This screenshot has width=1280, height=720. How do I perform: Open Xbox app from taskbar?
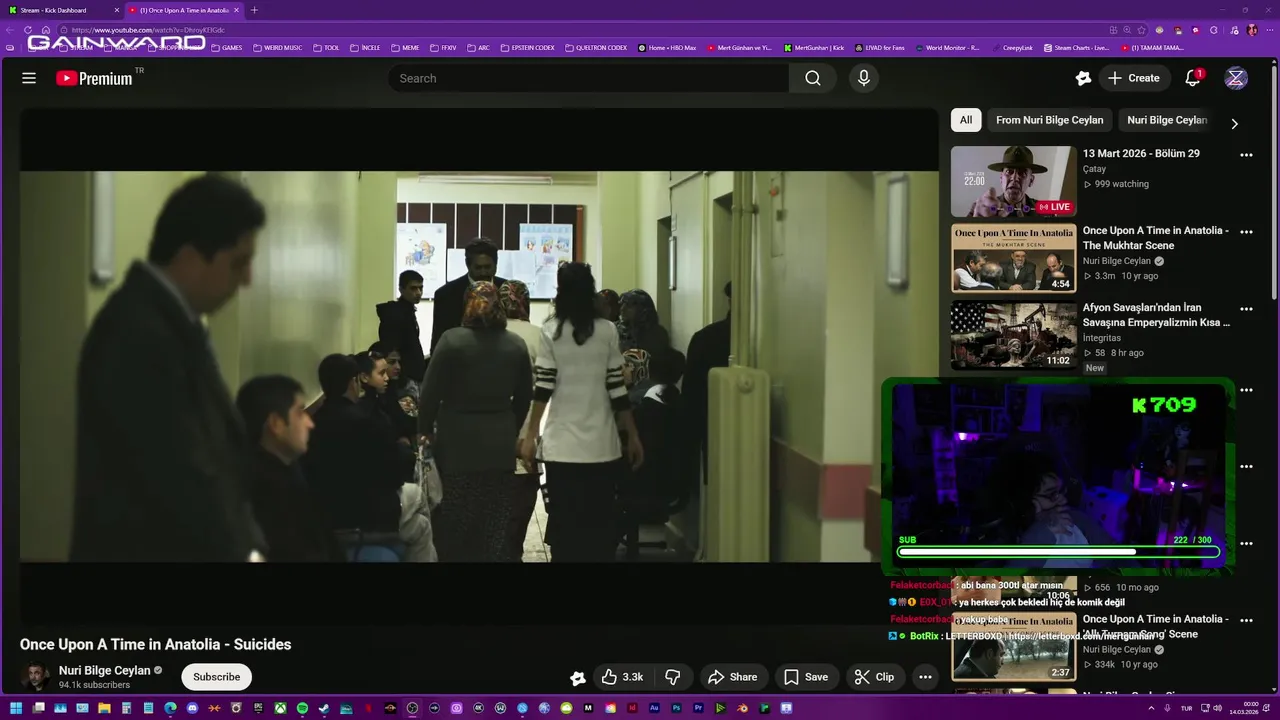click(280, 709)
